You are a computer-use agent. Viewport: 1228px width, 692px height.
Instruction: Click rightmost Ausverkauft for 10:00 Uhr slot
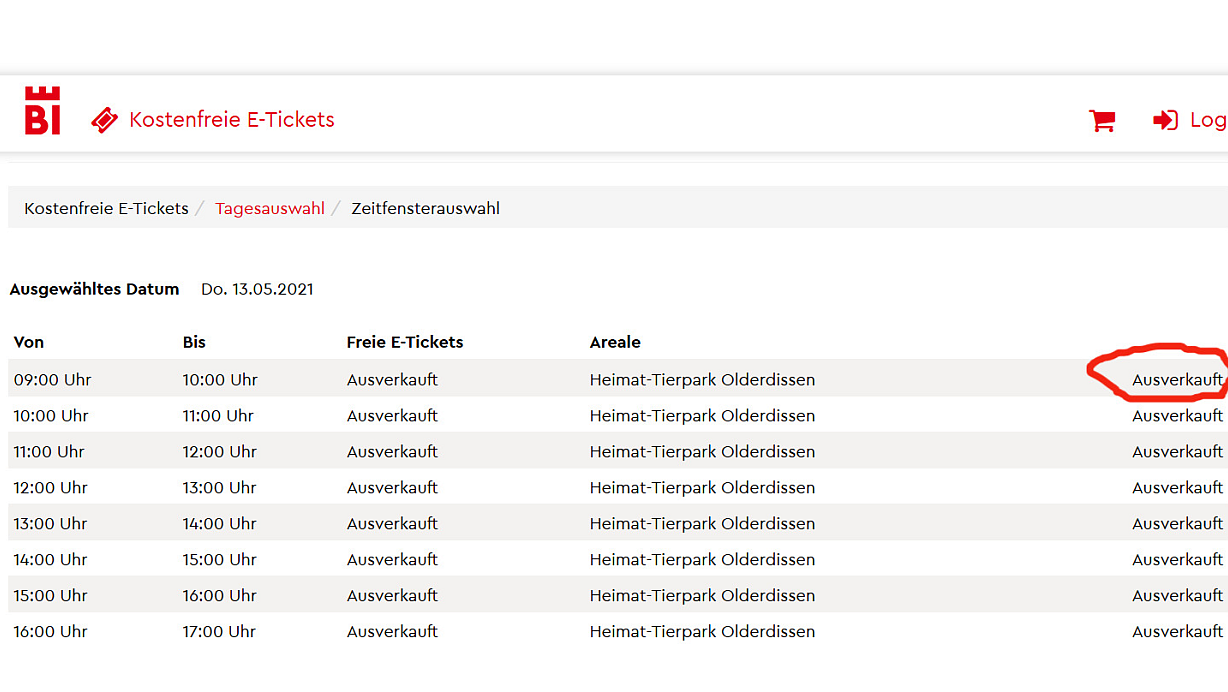click(x=1177, y=416)
